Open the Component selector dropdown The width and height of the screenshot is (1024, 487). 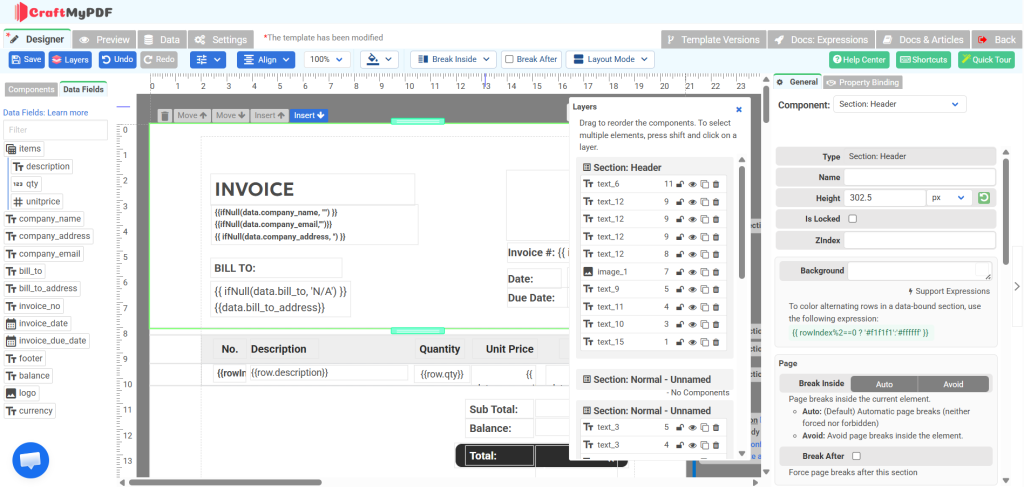[x=900, y=104]
